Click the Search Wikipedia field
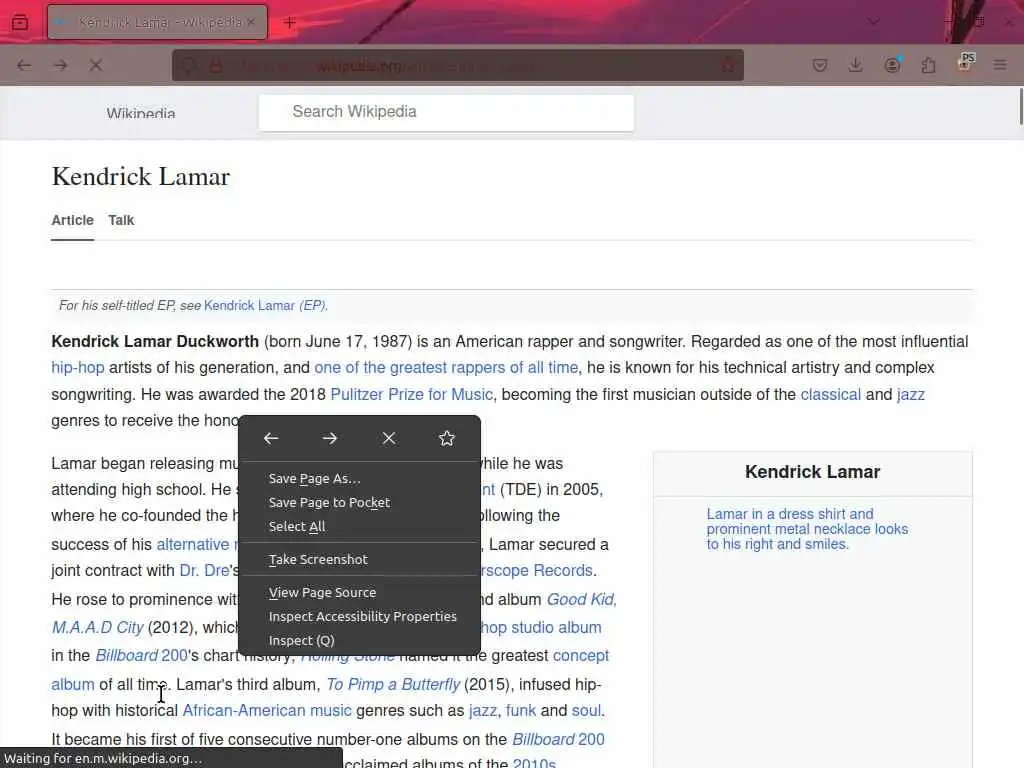1024x768 pixels. click(446, 112)
